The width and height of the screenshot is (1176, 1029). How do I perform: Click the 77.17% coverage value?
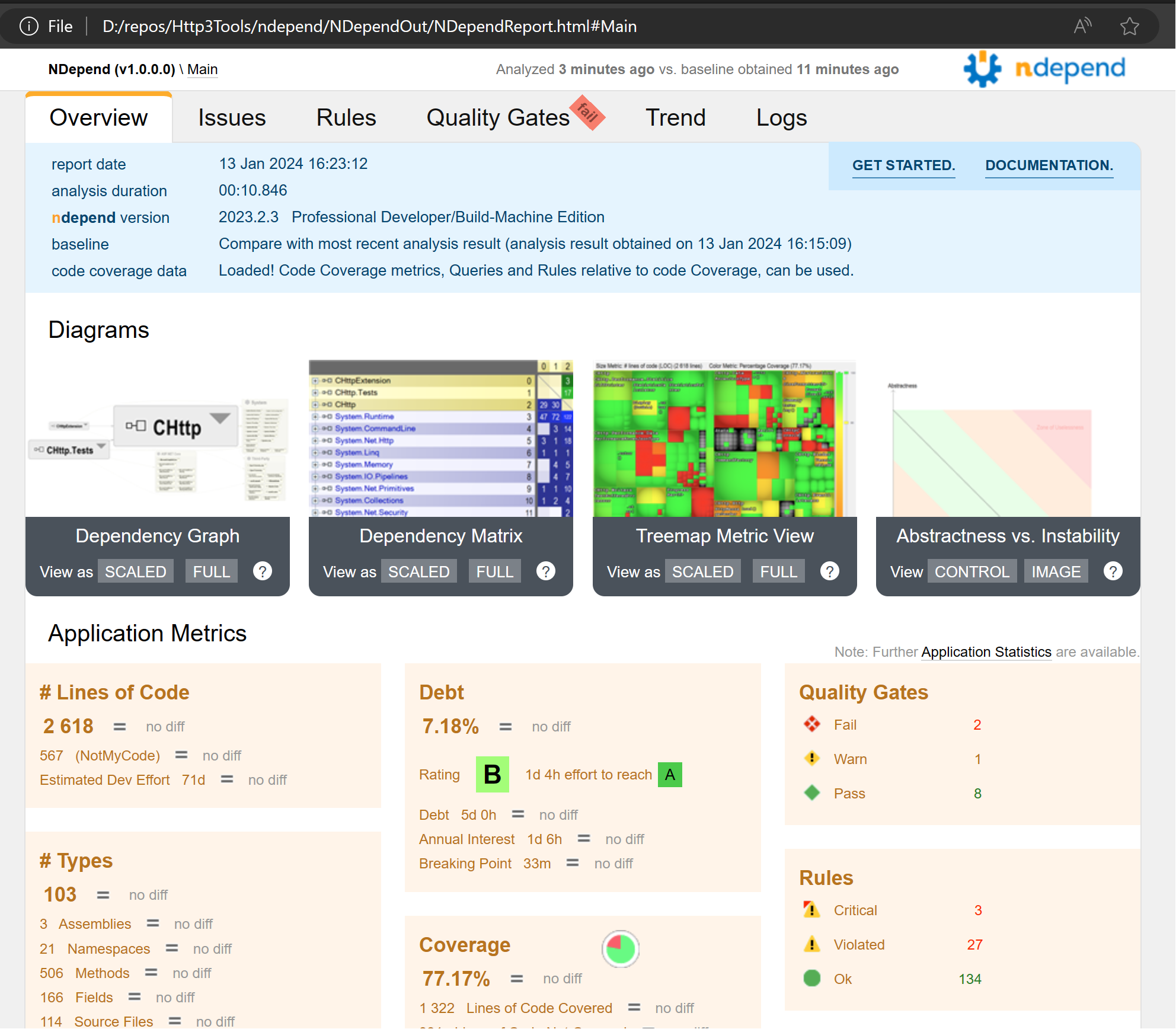pos(456,979)
